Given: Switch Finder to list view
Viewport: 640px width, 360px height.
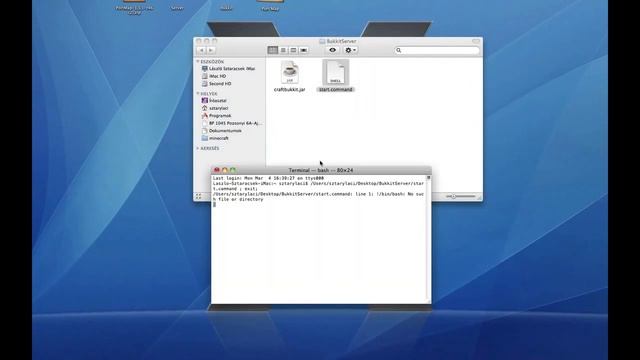Looking at the screenshot, I should point(283,50).
